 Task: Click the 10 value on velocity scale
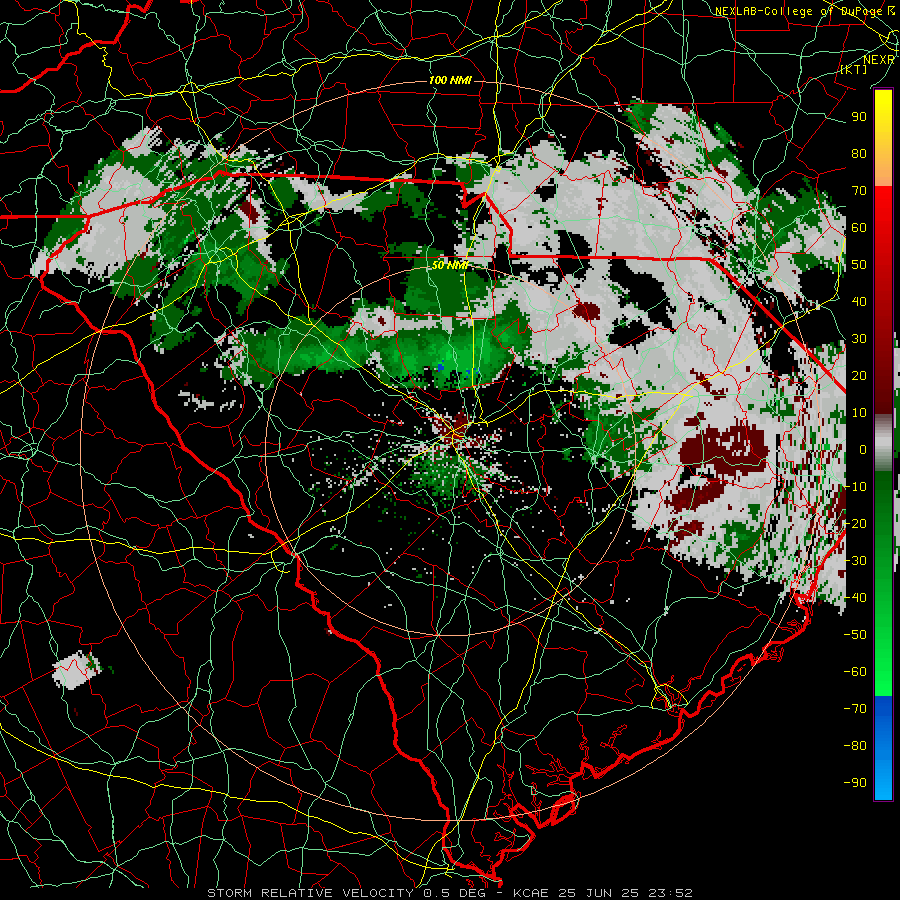(x=859, y=413)
